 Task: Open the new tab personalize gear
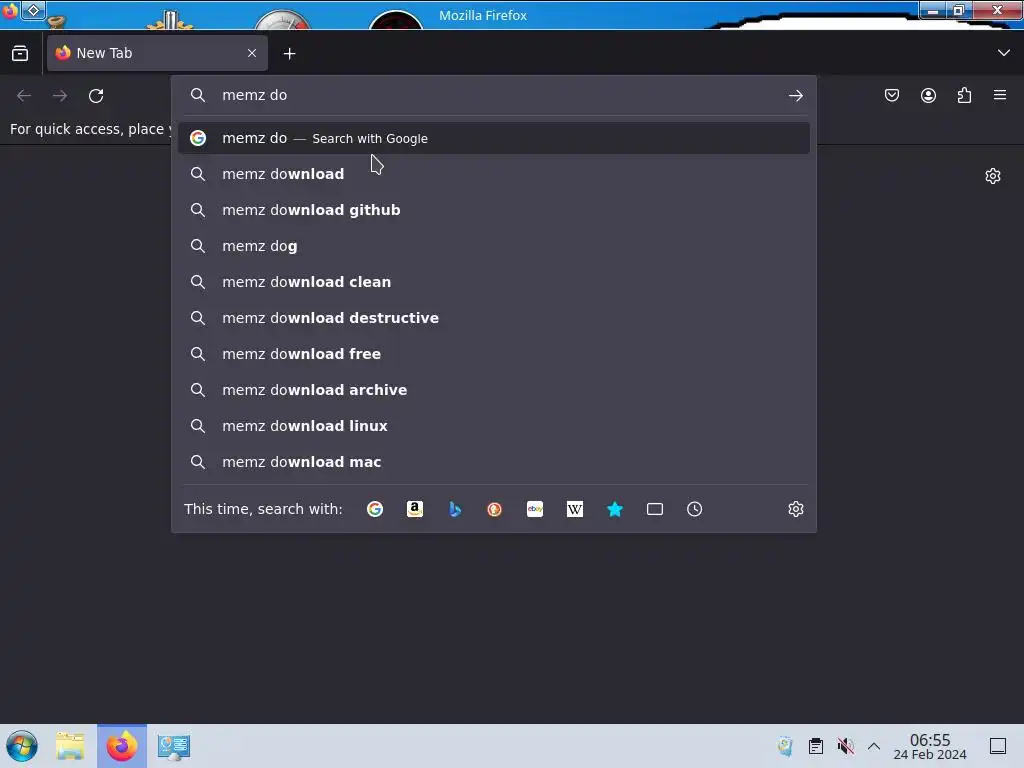pyautogui.click(x=993, y=176)
